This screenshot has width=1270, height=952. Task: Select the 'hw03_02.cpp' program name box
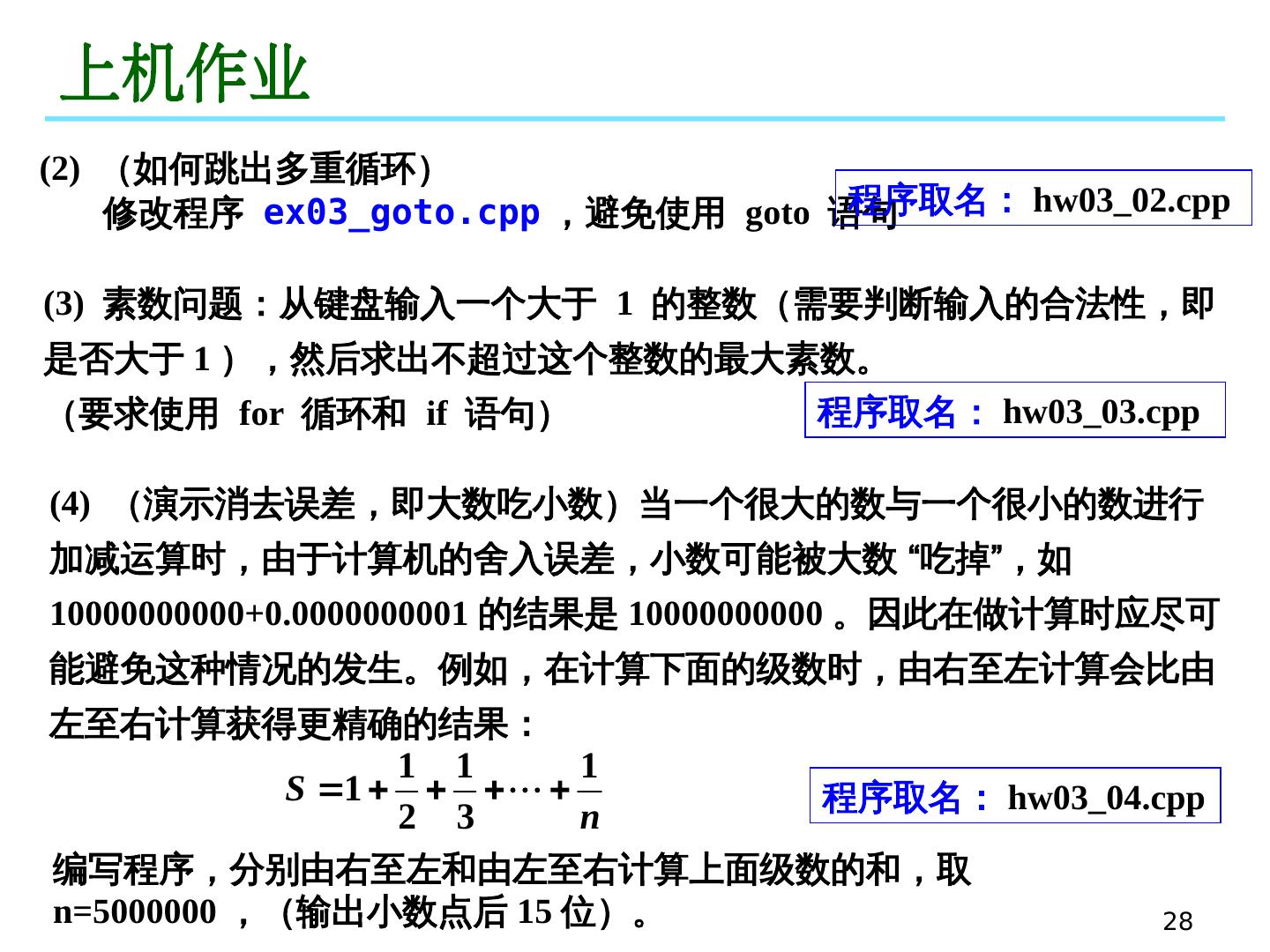(x=1043, y=198)
